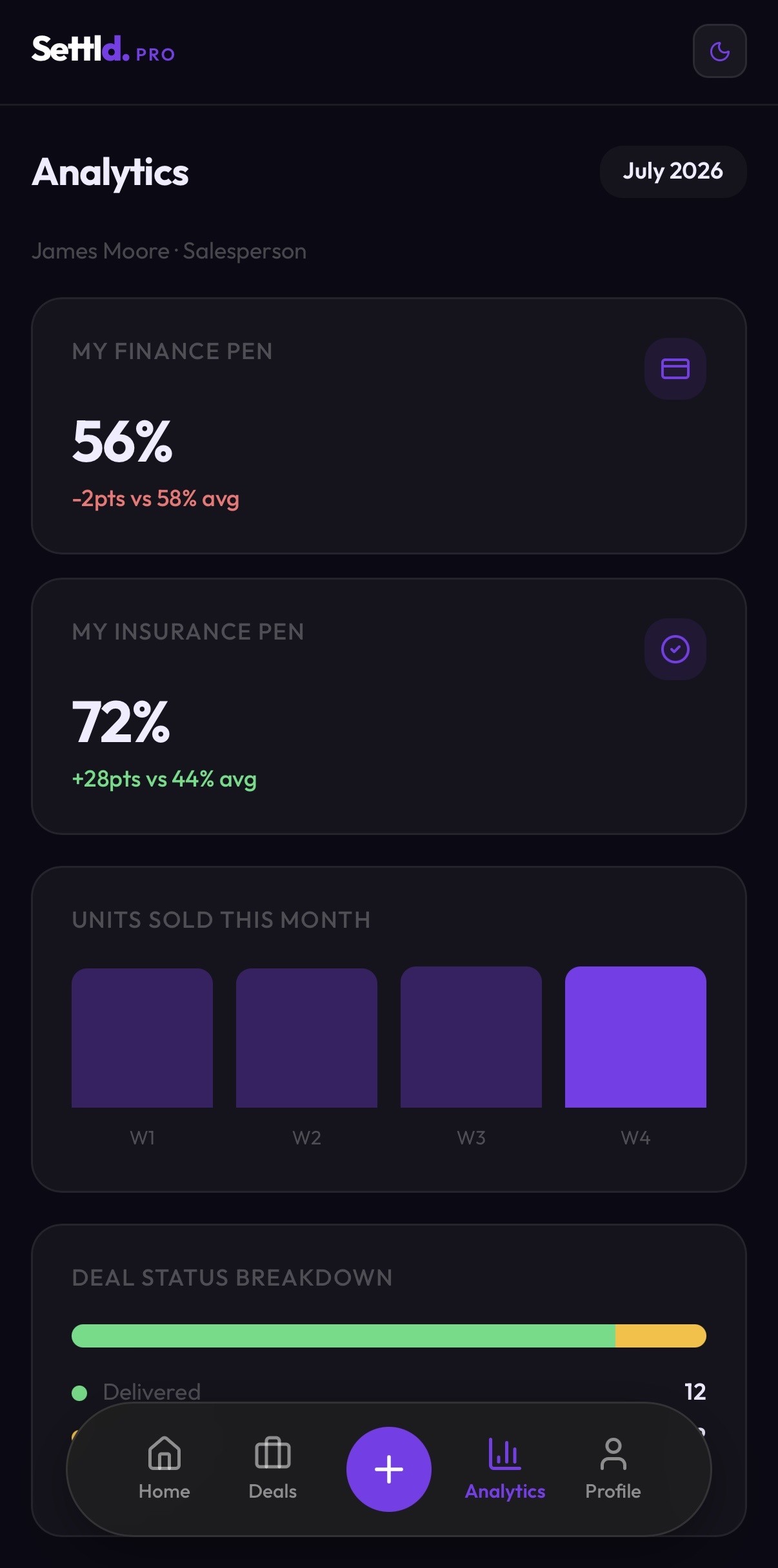Open the July 2026 month selector
778x1568 pixels.
coord(673,171)
